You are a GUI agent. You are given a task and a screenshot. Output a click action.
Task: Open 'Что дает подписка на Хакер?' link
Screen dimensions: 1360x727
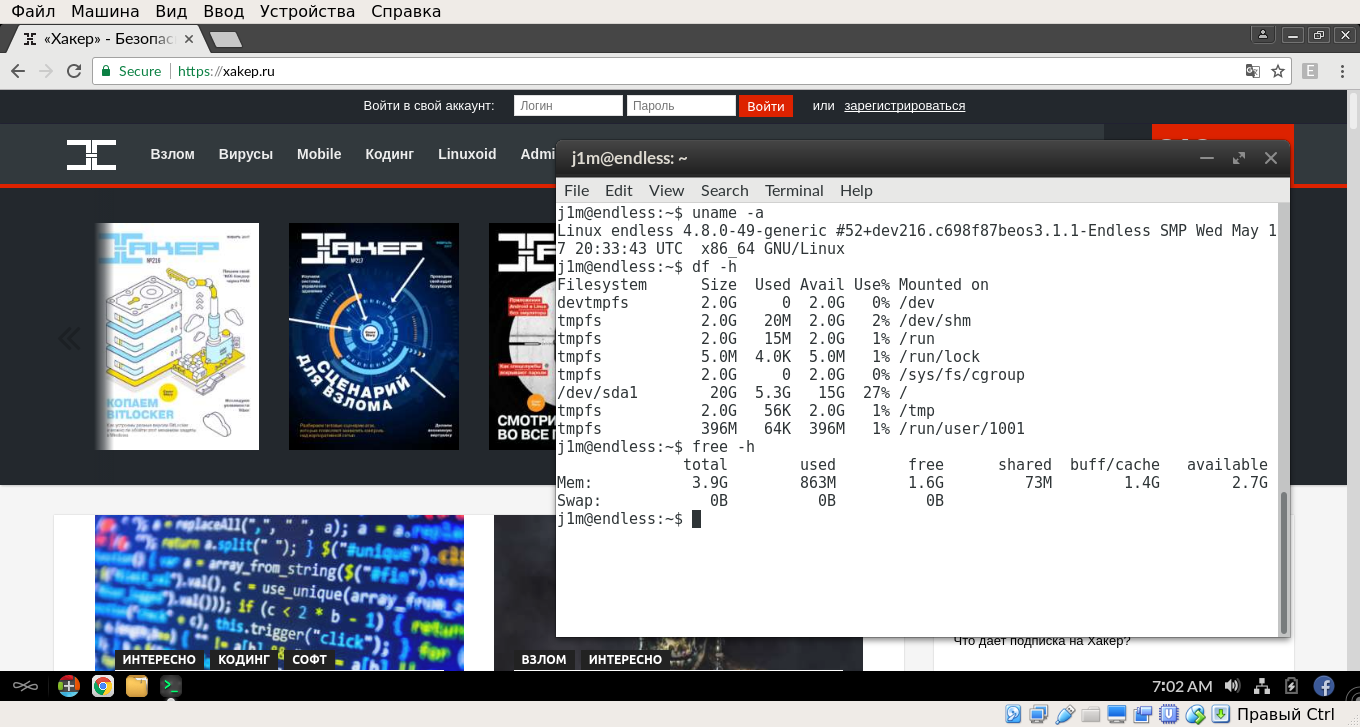click(1042, 641)
